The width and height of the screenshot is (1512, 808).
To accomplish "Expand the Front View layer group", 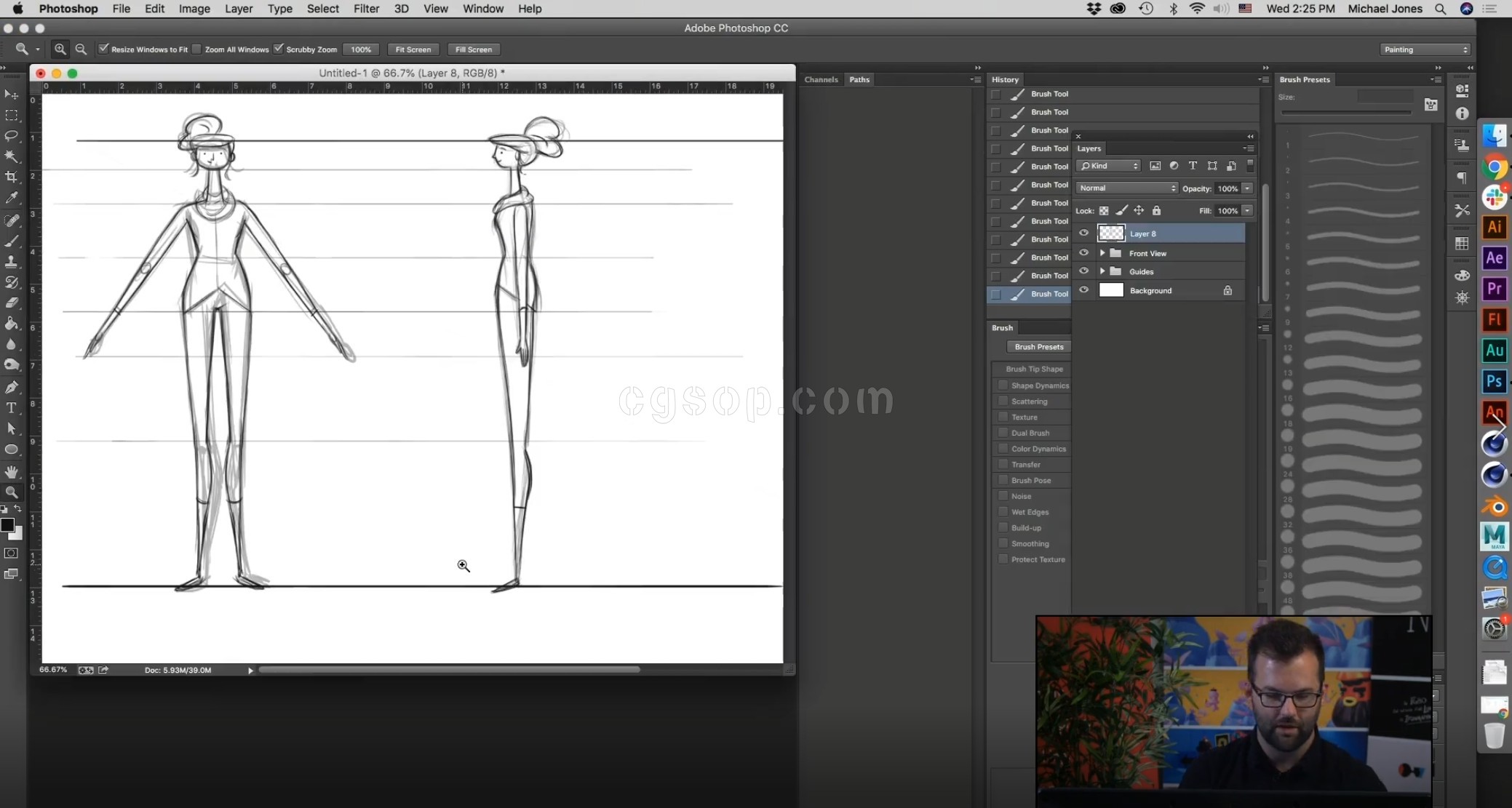I will pyautogui.click(x=1102, y=253).
